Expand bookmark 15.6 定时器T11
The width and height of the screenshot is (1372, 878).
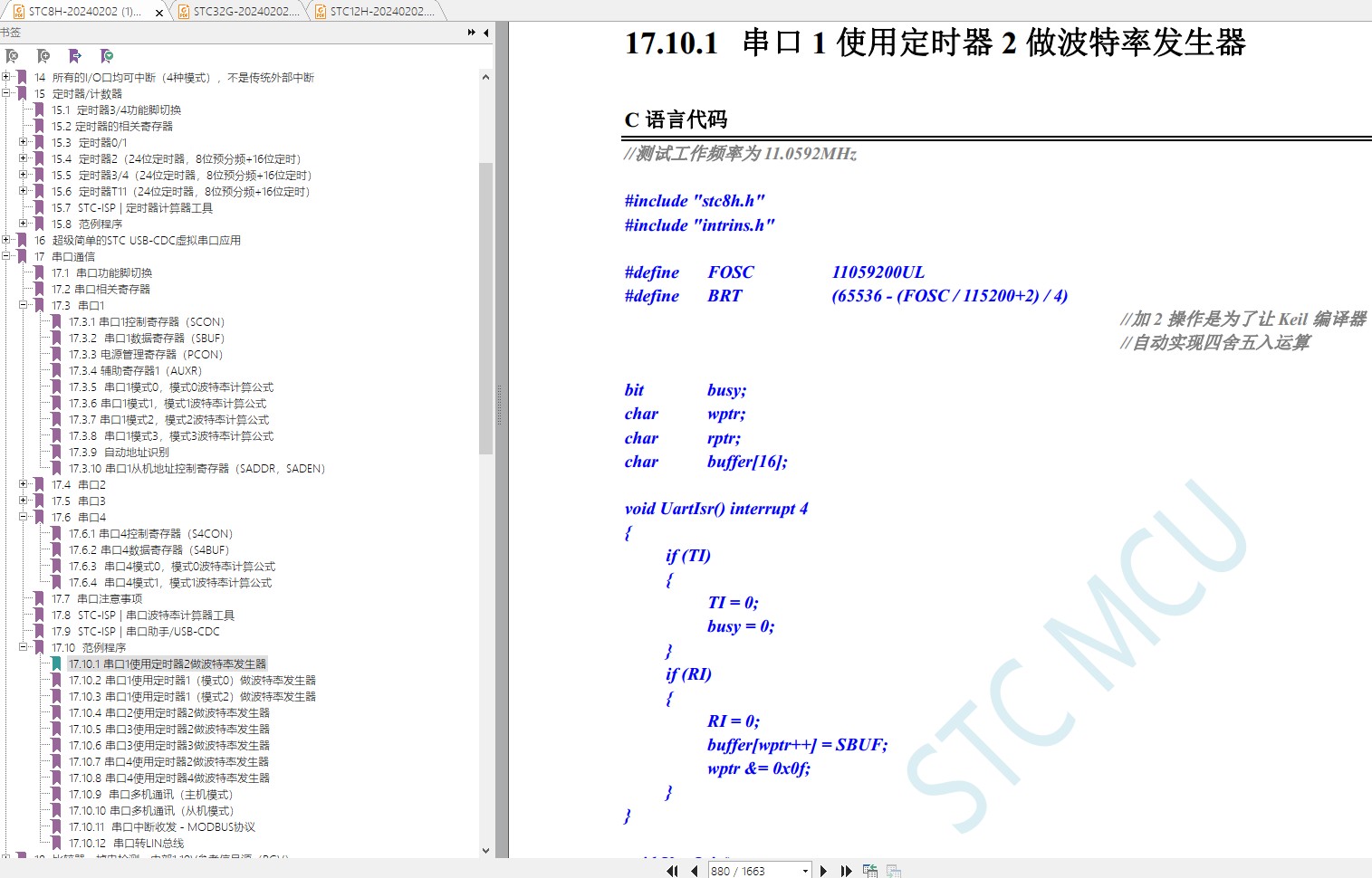point(24,191)
